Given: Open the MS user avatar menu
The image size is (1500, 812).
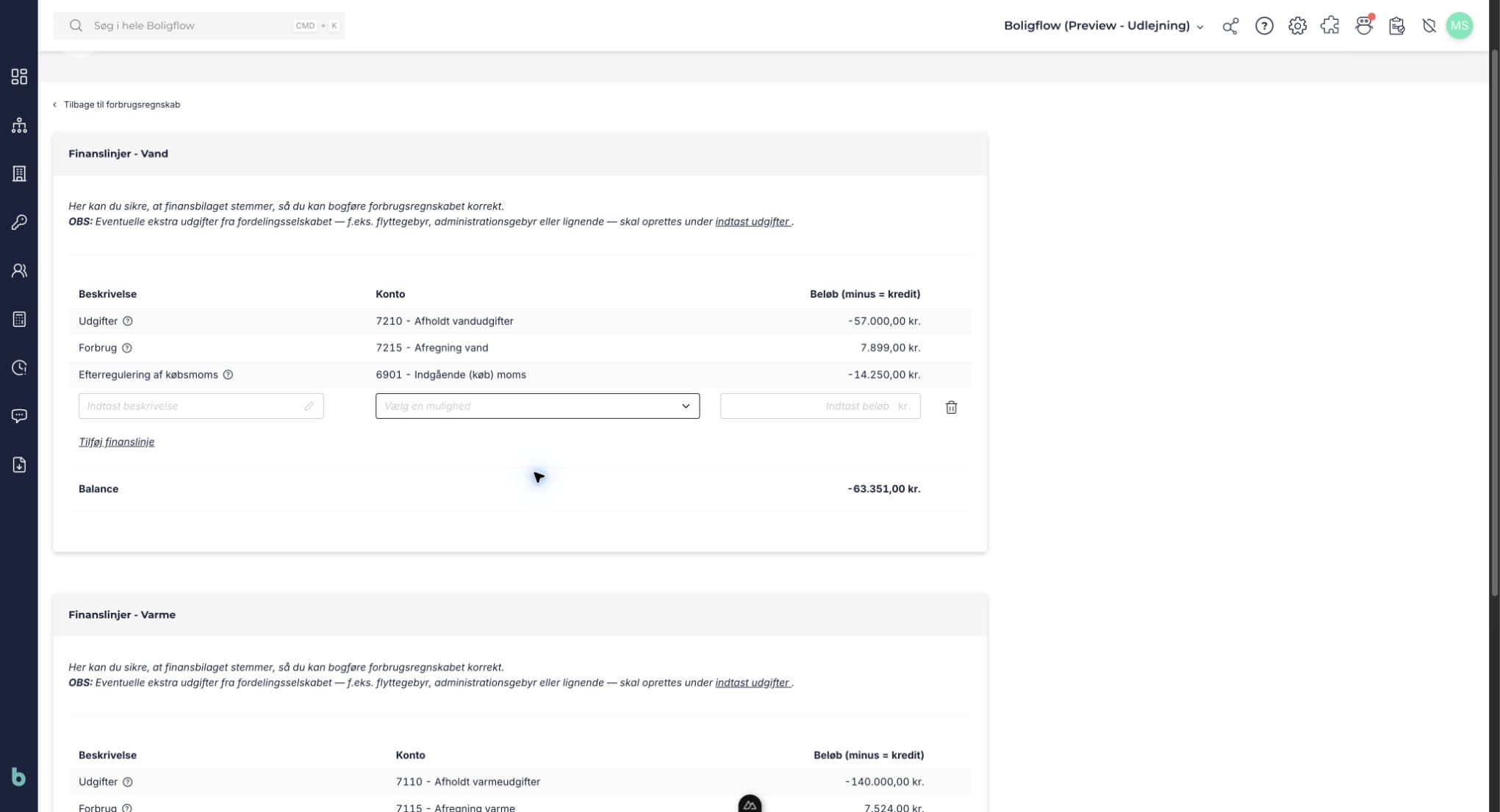Looking at the screenshot, I should [1460, 26].
